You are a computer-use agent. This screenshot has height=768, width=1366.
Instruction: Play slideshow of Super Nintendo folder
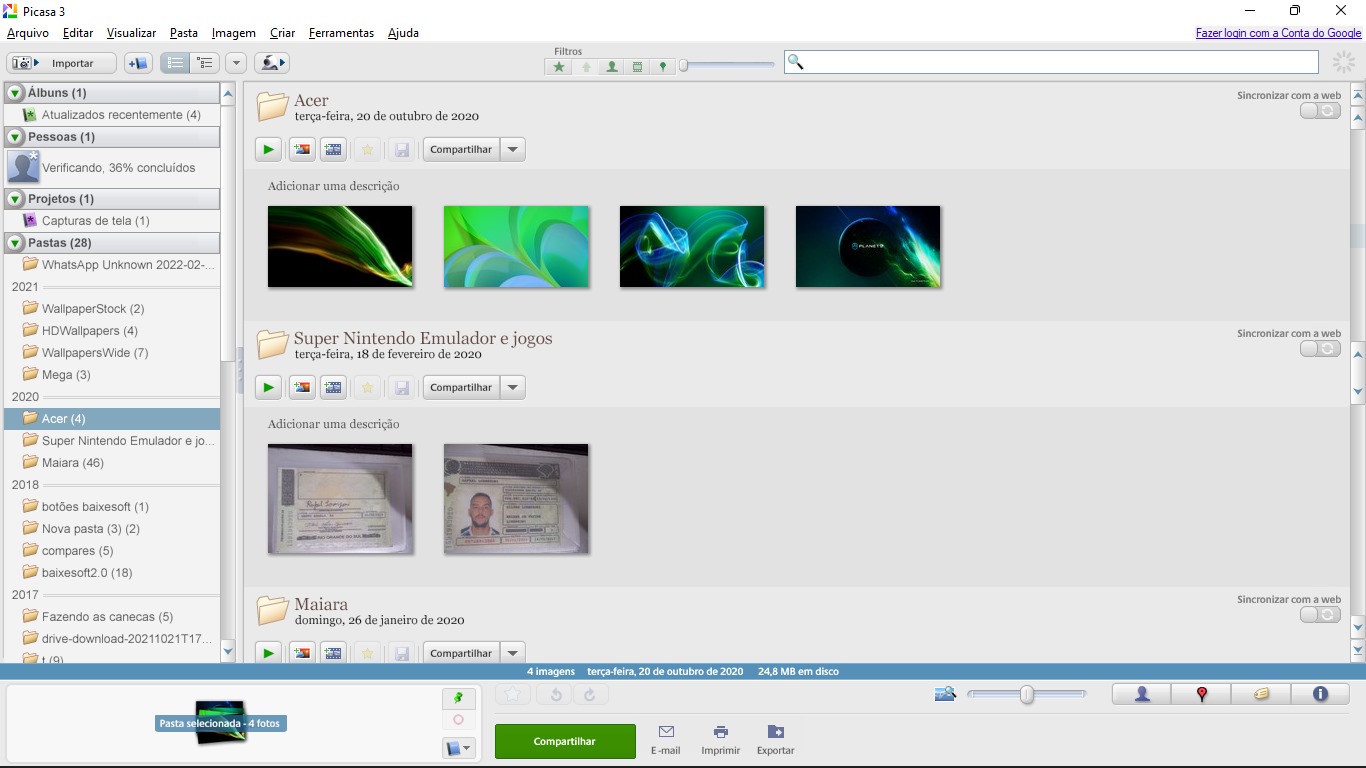(x=268, y=387)
